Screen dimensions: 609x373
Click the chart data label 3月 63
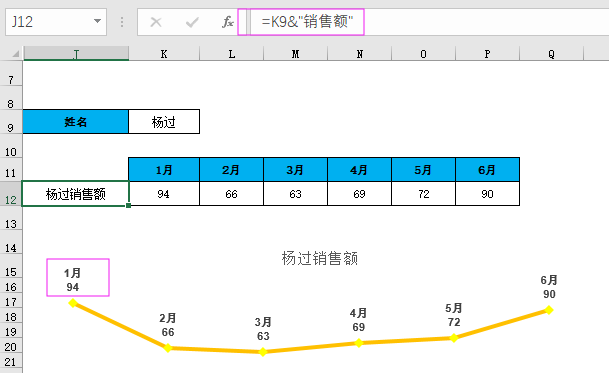[263, 329]
